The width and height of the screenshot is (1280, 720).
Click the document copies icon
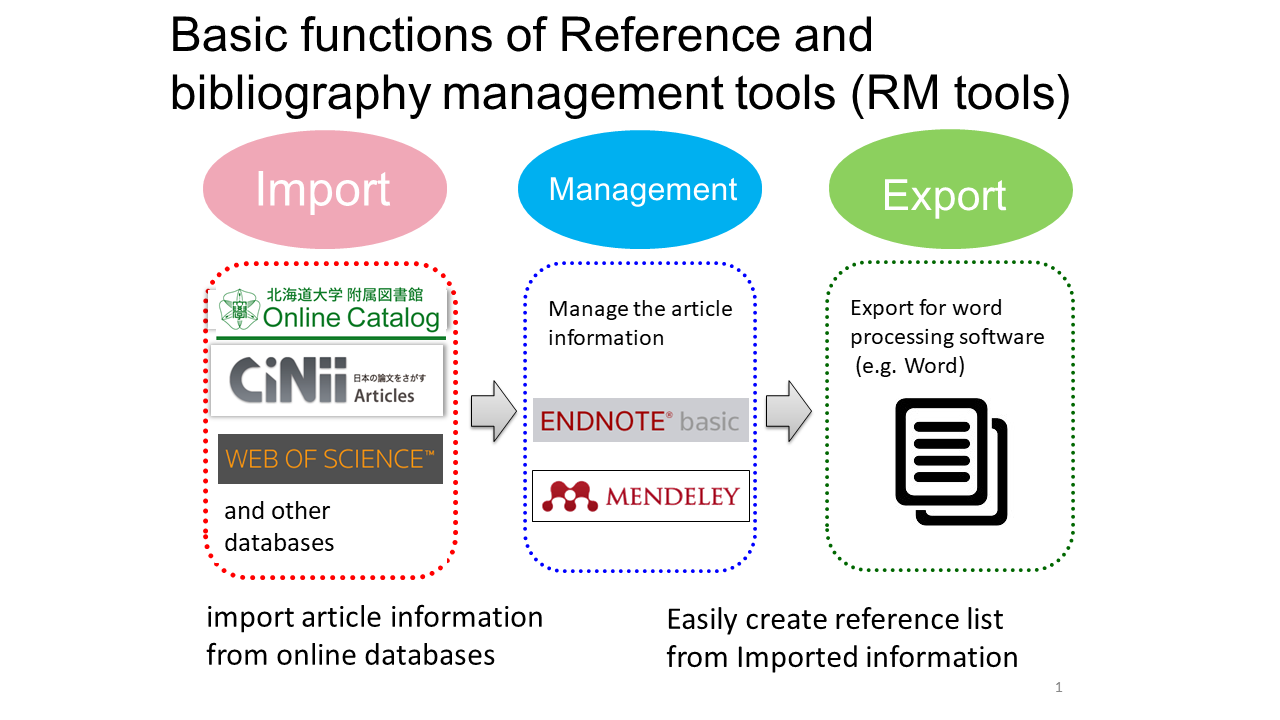click(x=950, y=461)
